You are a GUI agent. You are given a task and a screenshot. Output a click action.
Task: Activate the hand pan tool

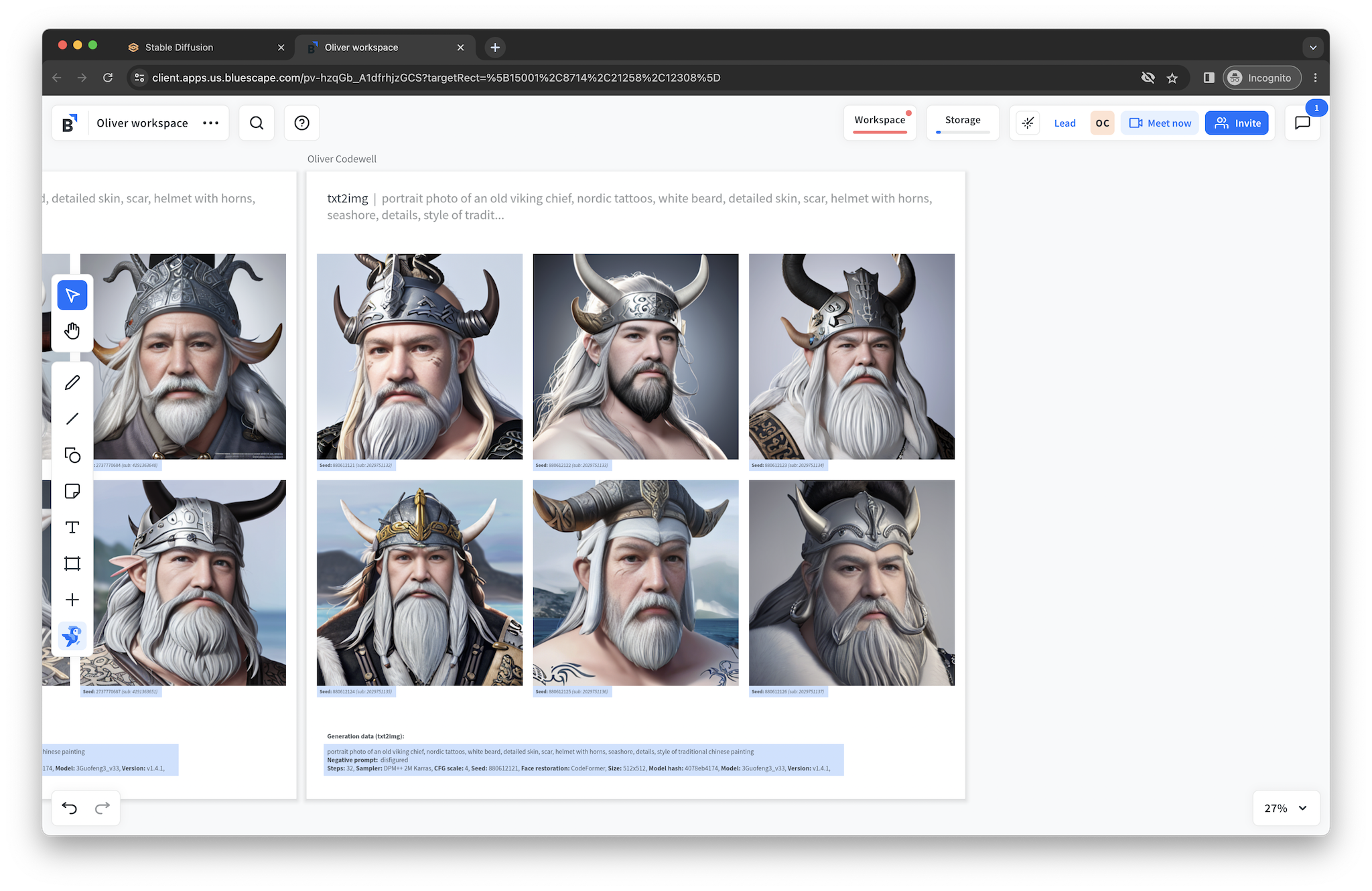[x=72, y=331]
